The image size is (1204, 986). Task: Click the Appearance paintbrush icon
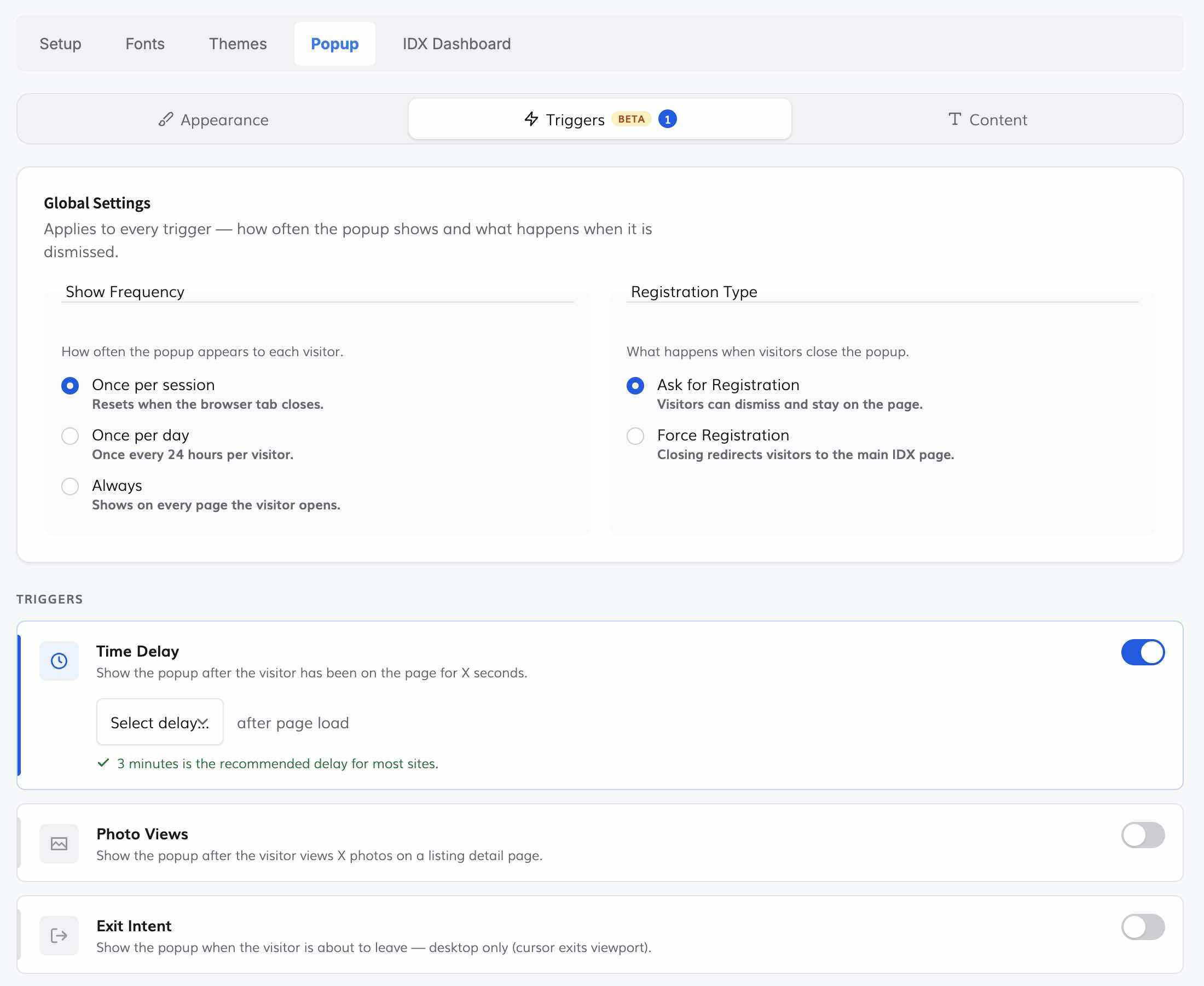click(x=165, y=119)
